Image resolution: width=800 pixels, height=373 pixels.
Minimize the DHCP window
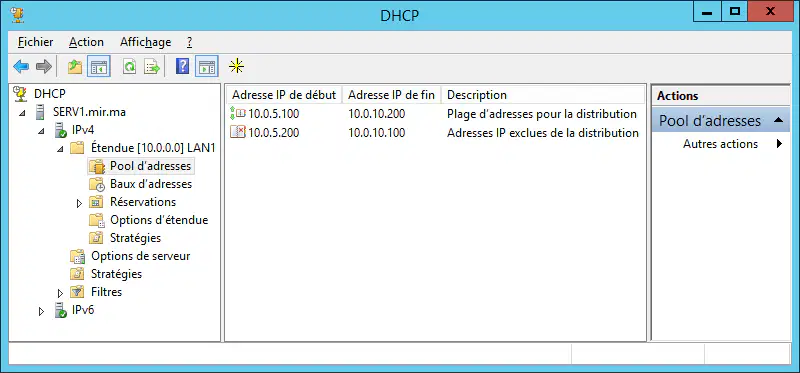[x=707, y=12]
